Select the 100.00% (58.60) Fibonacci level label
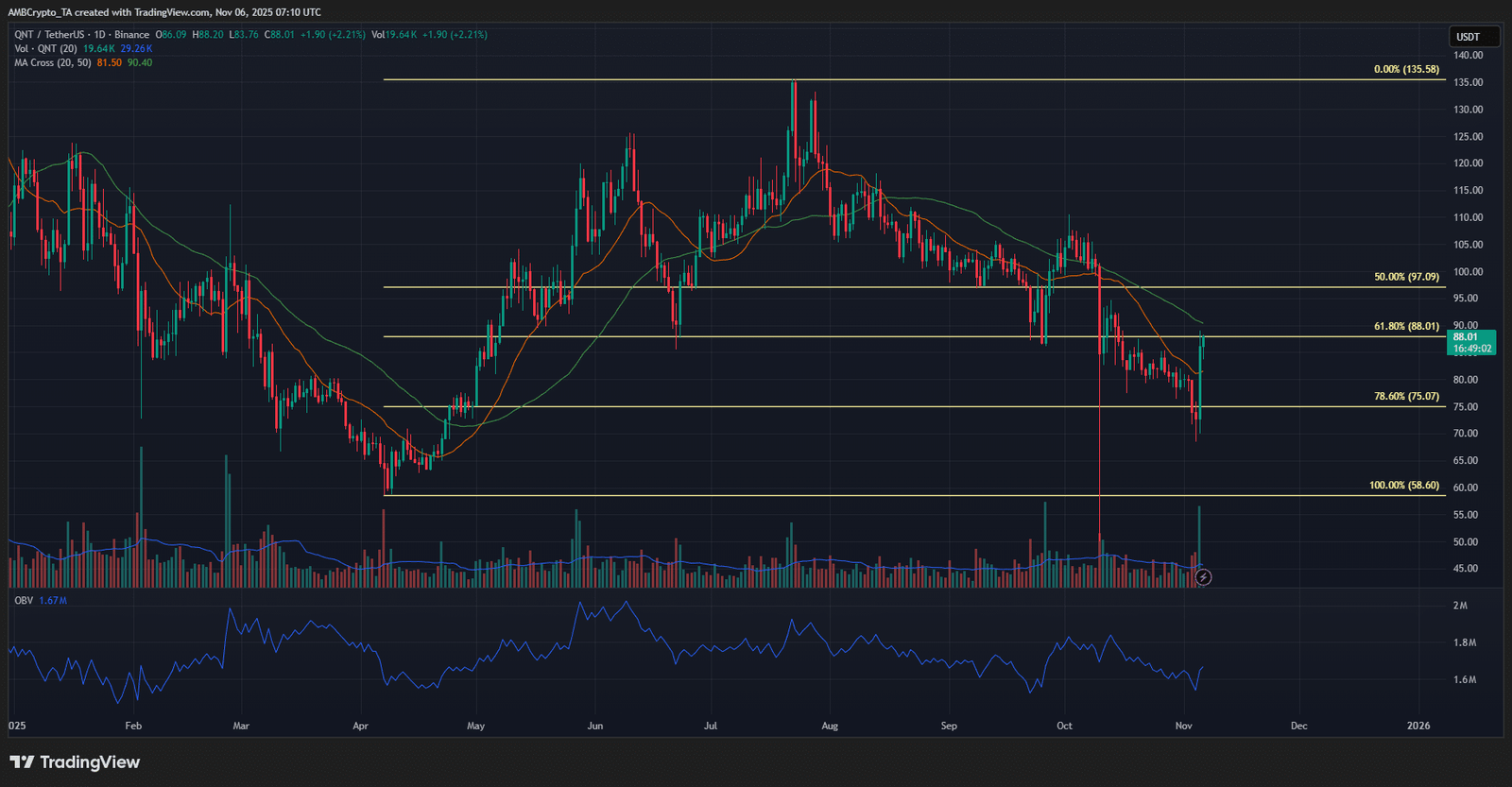The width and height of the screenshot is (1512, 787). pyautogui.click(x=1404, y=486)
